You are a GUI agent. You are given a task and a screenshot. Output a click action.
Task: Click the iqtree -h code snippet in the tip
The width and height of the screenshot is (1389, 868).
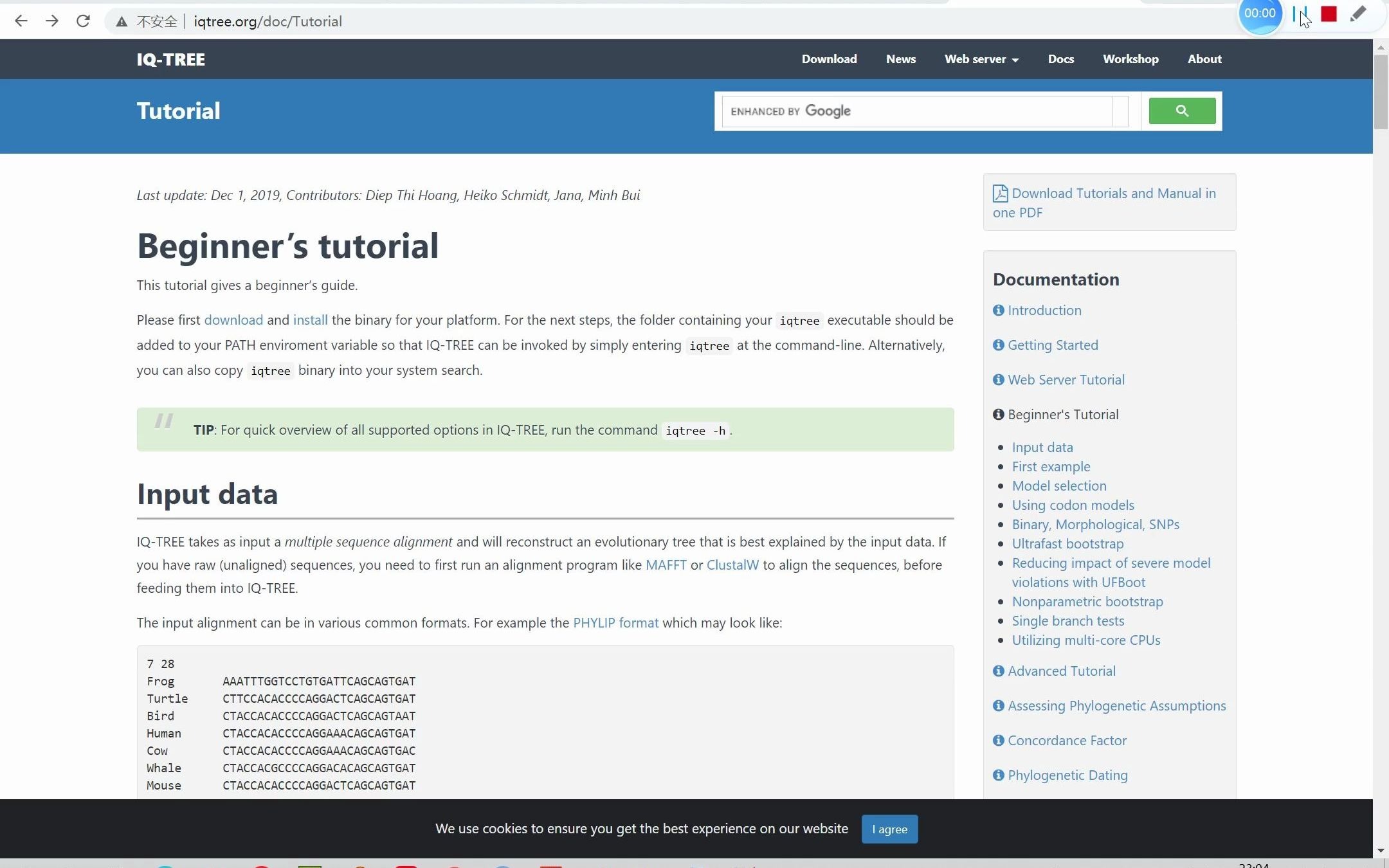click(x=695, y=431)
